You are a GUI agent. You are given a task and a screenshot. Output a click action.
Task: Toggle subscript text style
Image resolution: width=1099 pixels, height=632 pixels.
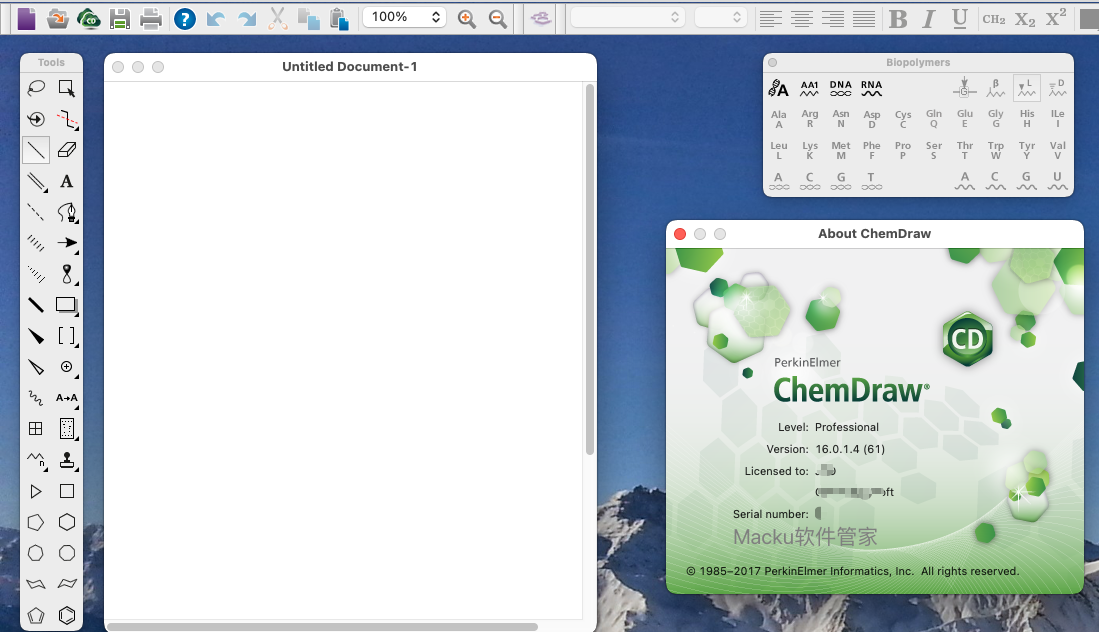(x=1025, y=18)
